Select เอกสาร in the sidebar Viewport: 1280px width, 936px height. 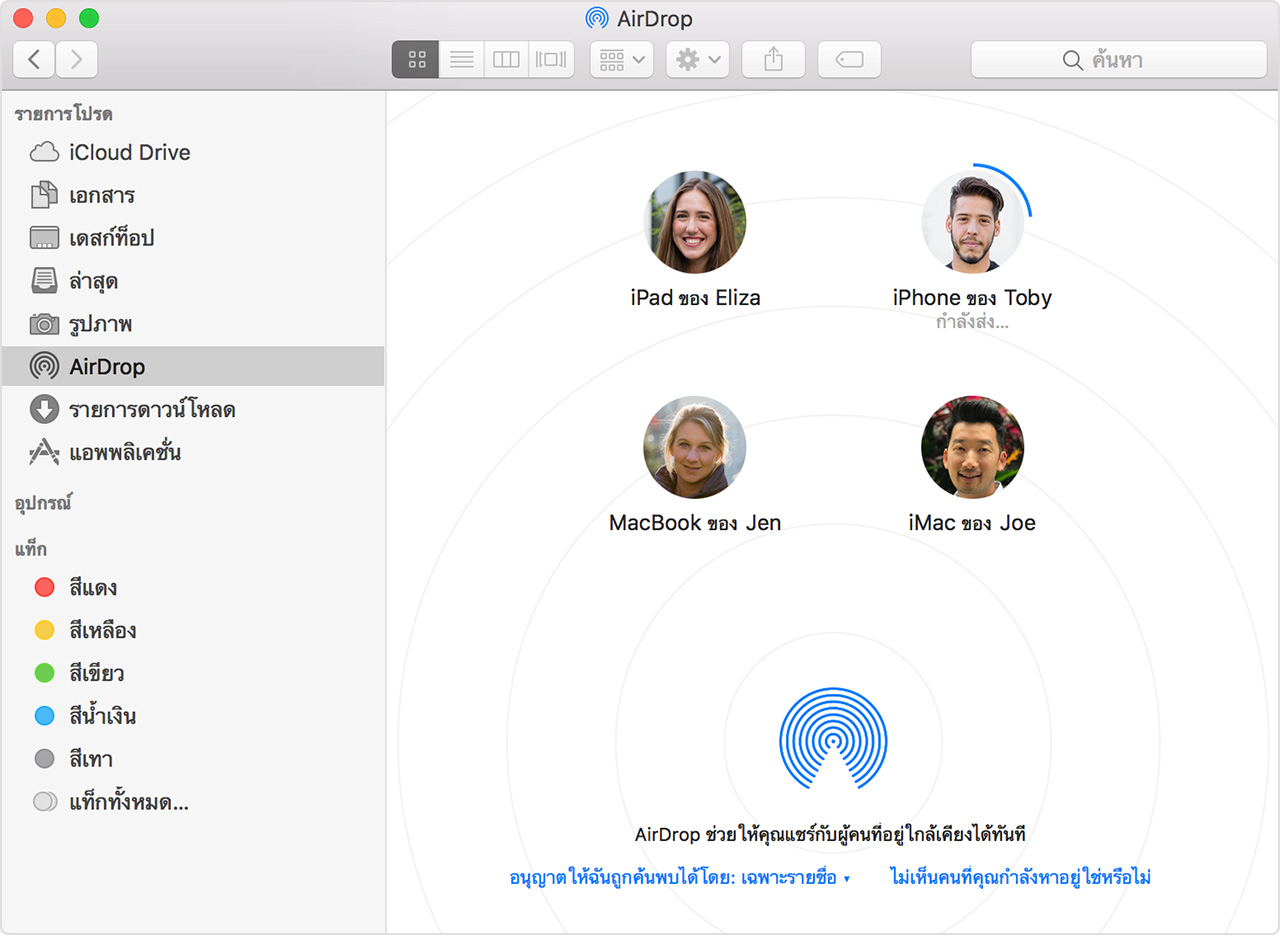click(x=192, y=195)
